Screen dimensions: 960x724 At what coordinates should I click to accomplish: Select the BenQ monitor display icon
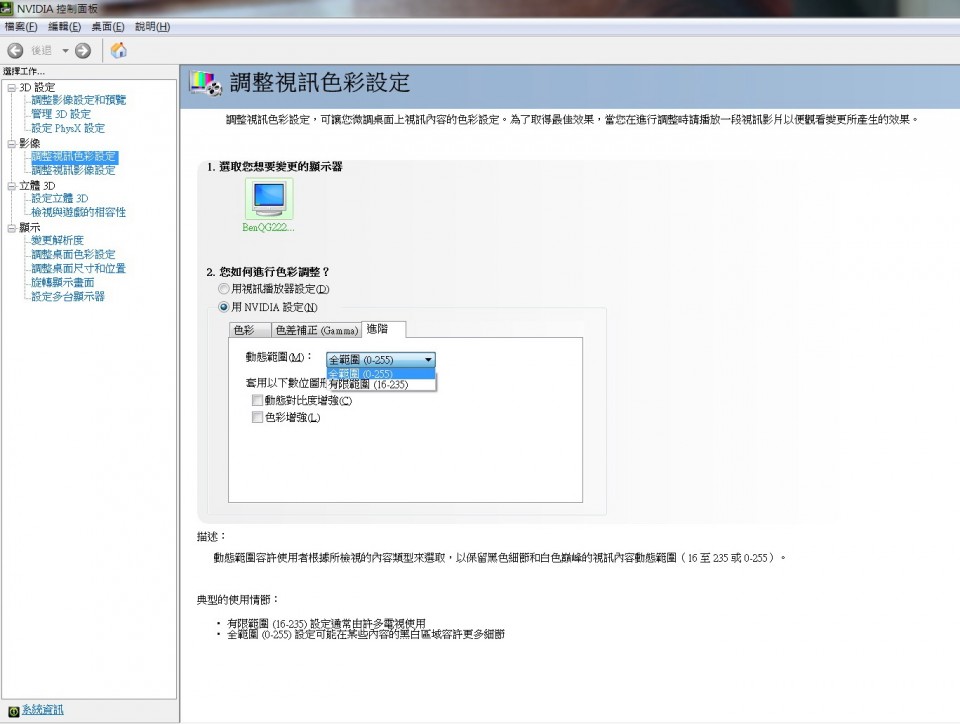click(x=269, y=198)
